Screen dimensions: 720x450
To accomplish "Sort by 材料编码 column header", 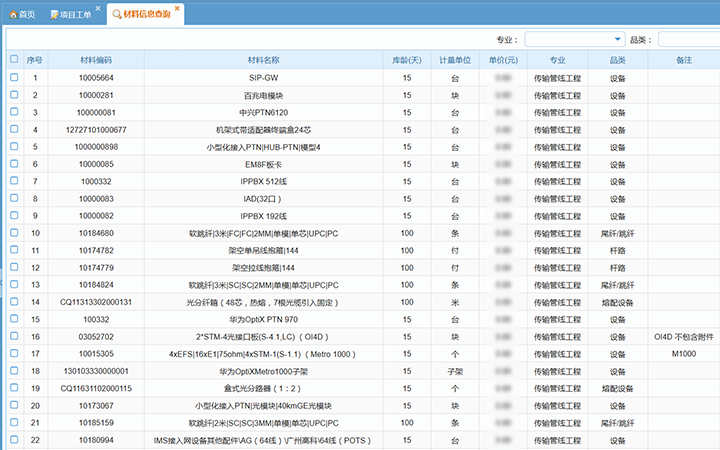I will (x=96, y=60).
